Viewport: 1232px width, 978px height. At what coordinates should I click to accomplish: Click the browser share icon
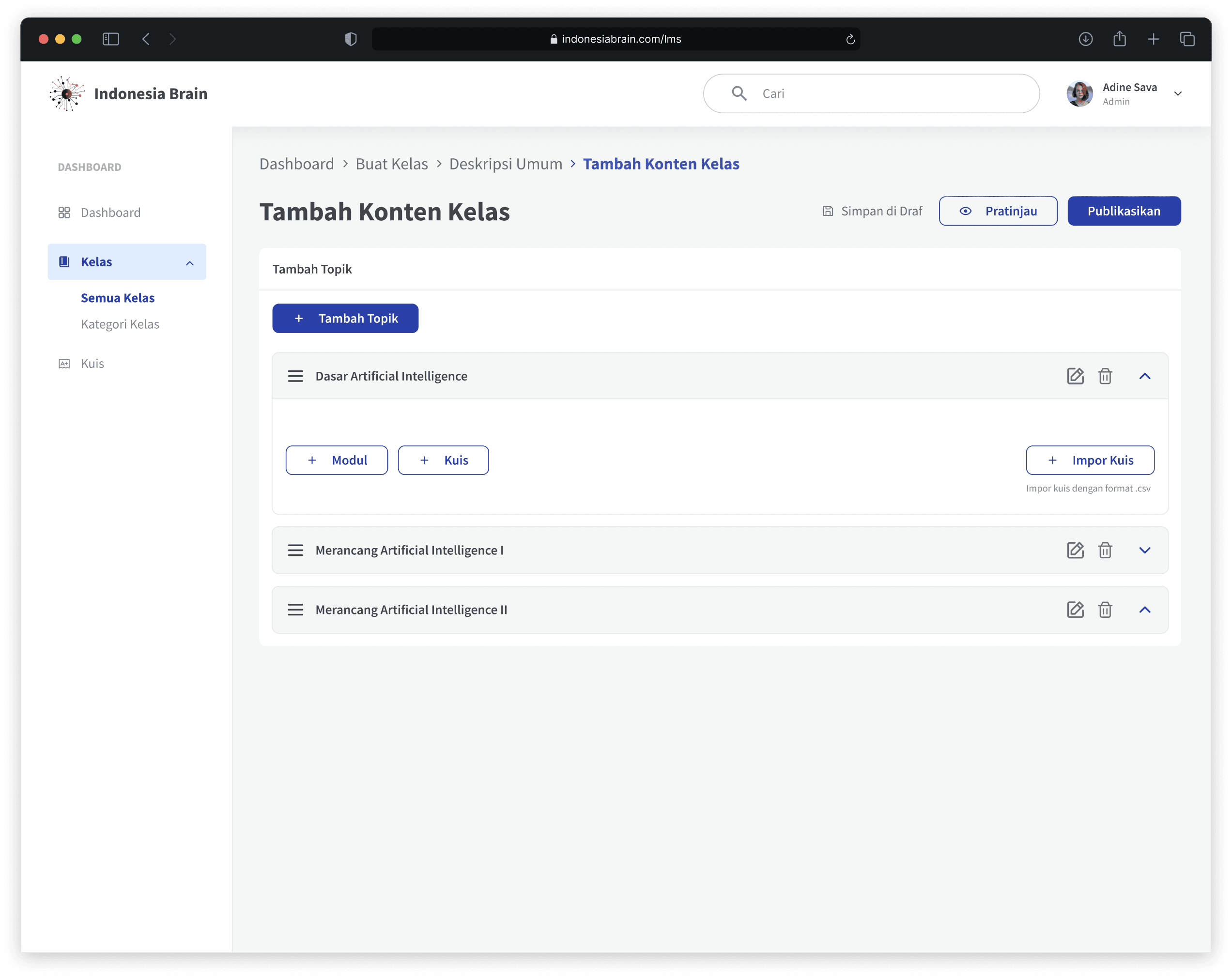[1119, 39]
